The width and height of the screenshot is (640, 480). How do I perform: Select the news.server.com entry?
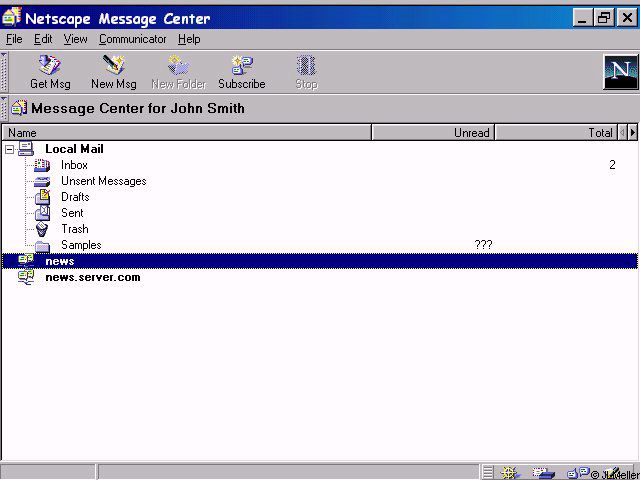pos(93,278)
